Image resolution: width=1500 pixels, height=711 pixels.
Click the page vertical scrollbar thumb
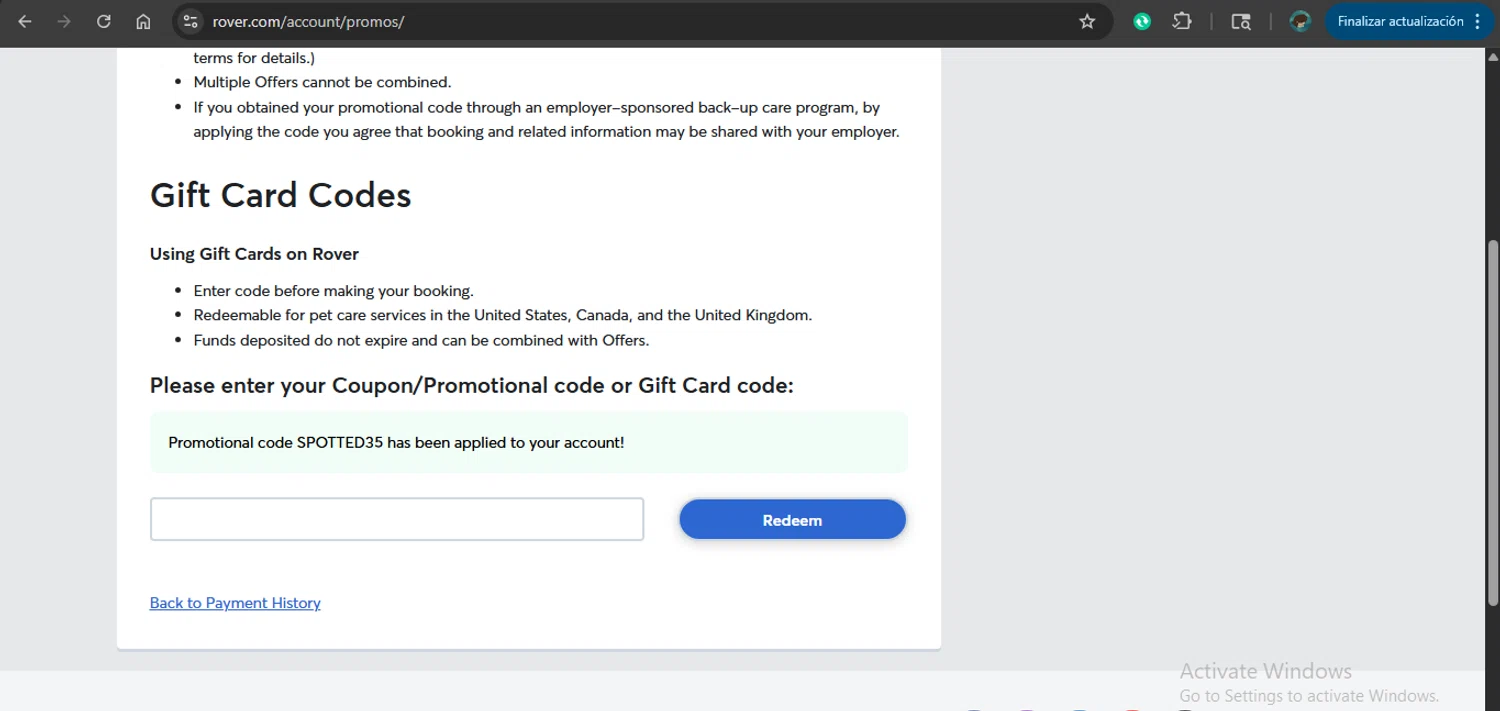(x=1493, y=420)
